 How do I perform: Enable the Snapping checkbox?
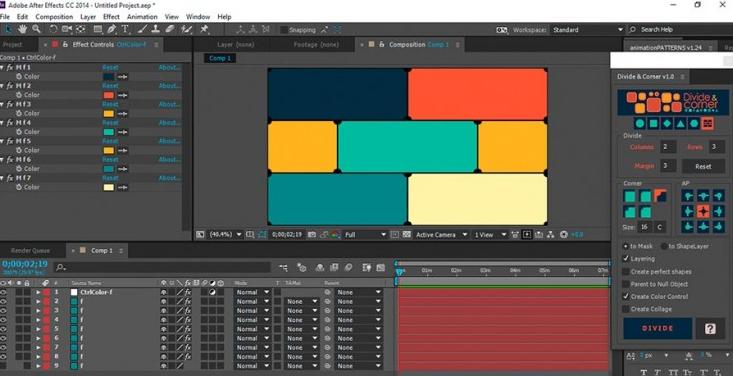284,30
